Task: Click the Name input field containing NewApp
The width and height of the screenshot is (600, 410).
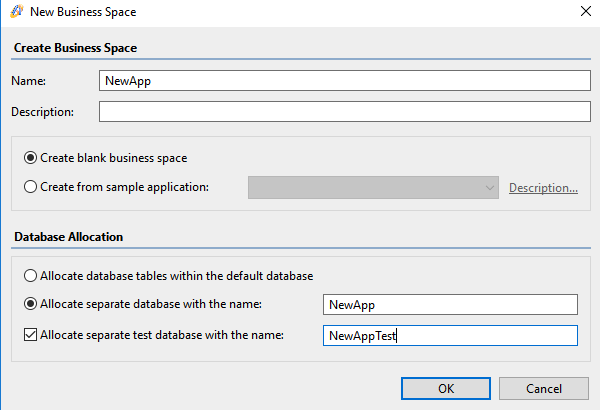Action: (345, 80)
